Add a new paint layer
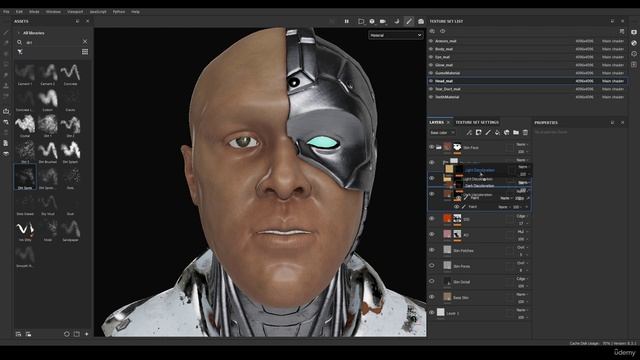Screen dimensions: 640x360 [x=488, y=133]
